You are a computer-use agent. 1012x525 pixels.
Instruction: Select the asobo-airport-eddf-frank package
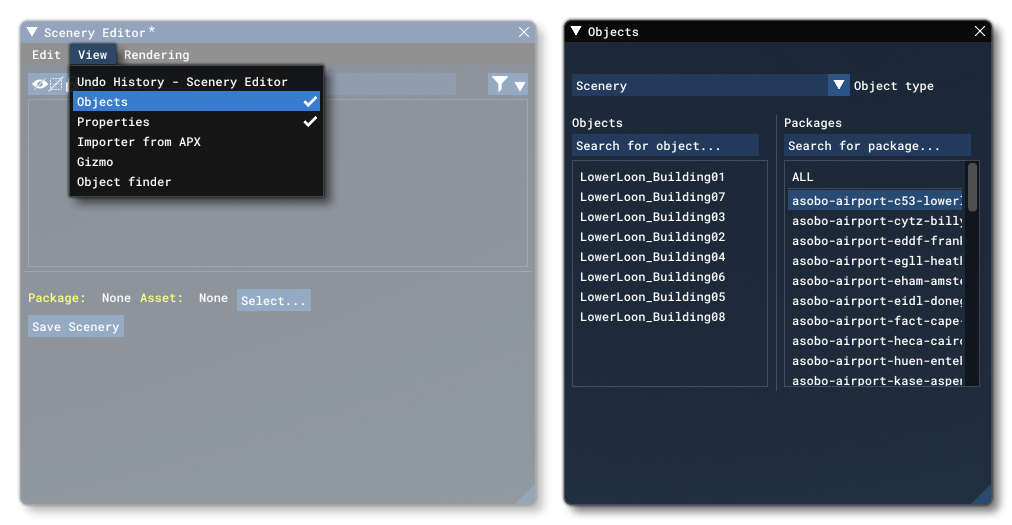[x=875, y=240]
